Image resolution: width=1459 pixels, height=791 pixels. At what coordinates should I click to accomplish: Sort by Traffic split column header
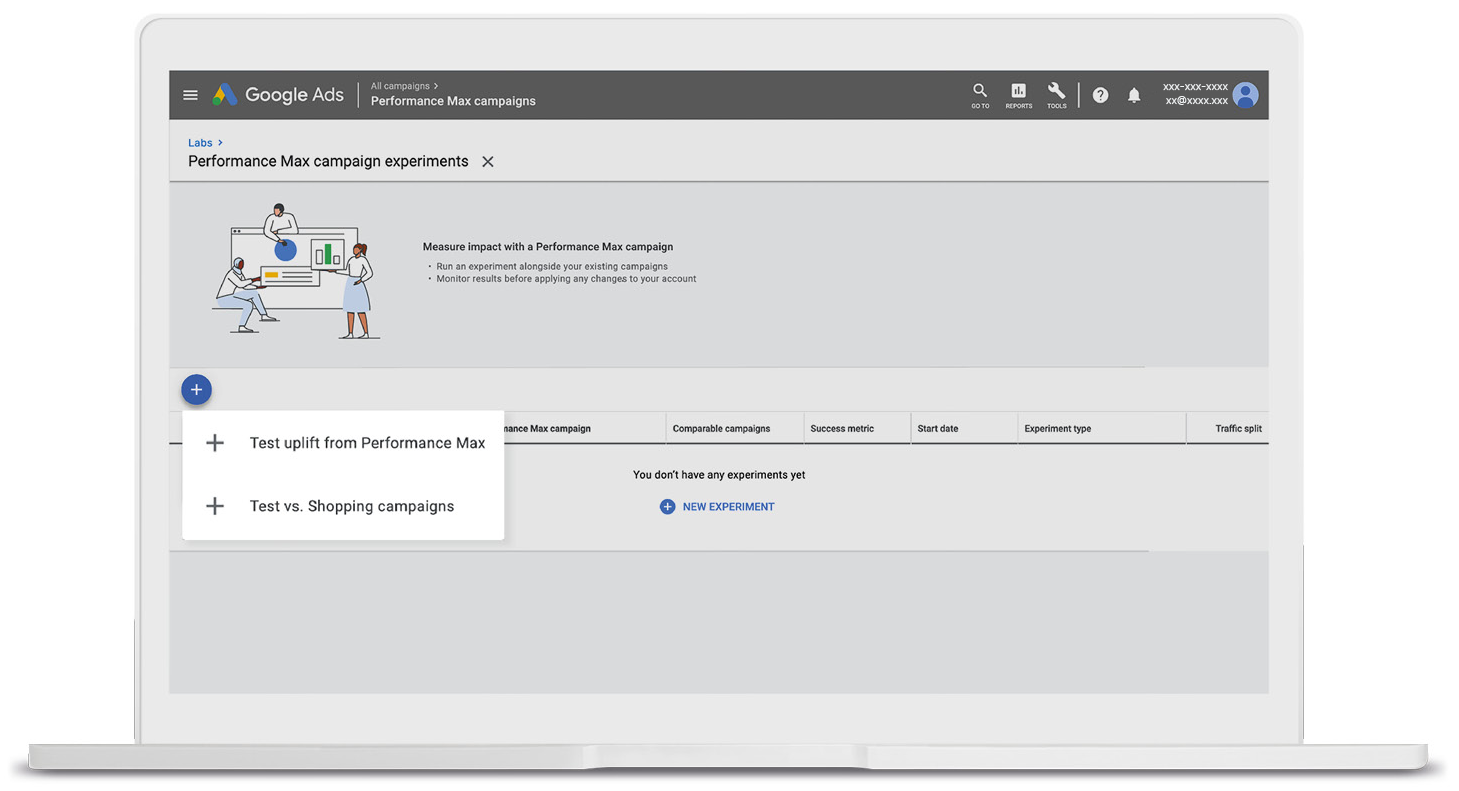(1238, 429)
